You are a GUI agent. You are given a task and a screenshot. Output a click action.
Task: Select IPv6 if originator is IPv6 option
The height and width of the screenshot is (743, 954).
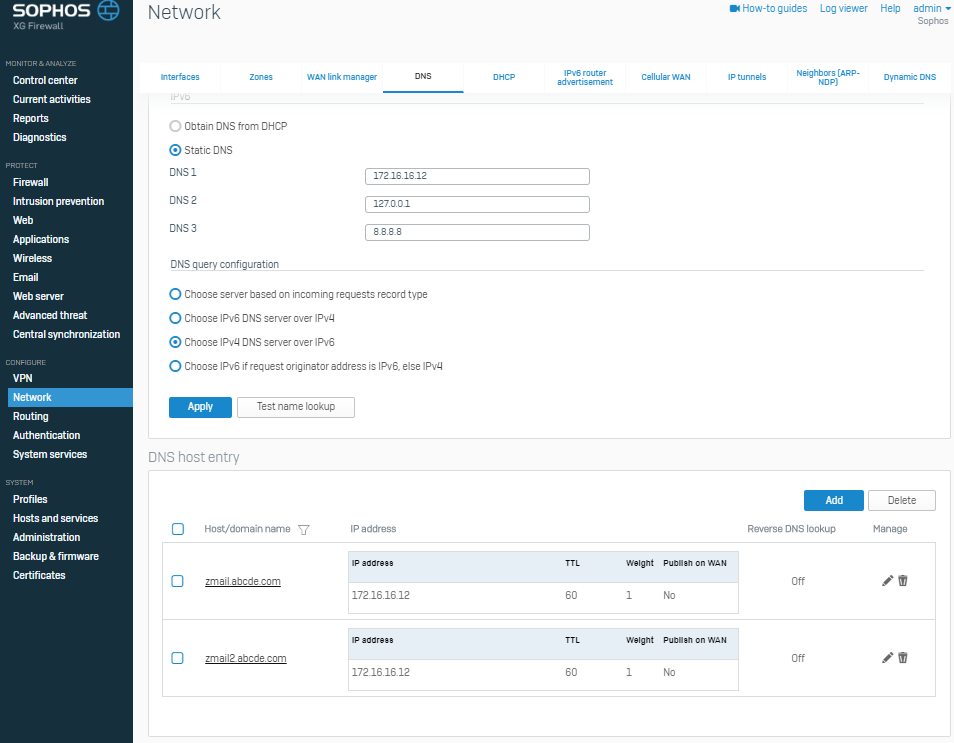tap(175, 366)
